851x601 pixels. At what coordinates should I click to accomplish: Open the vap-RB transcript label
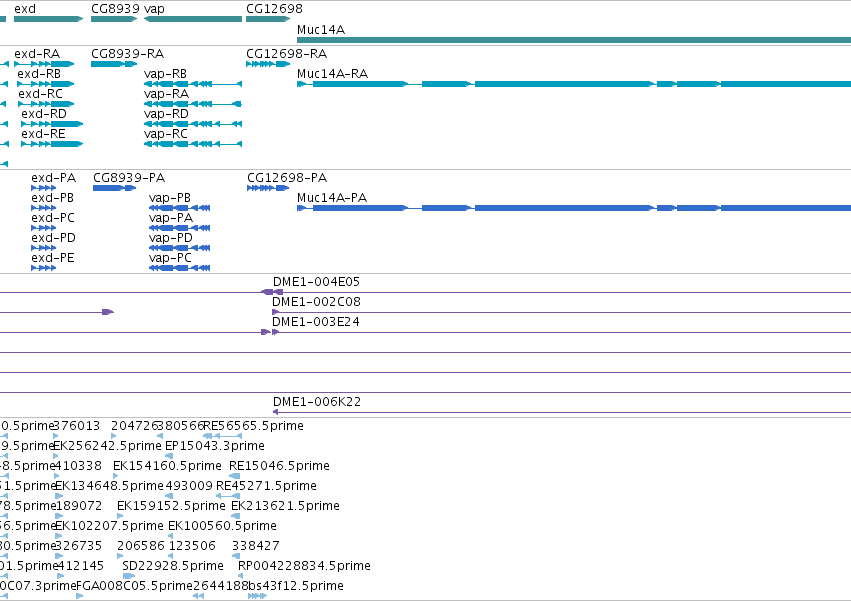point(166,74)
